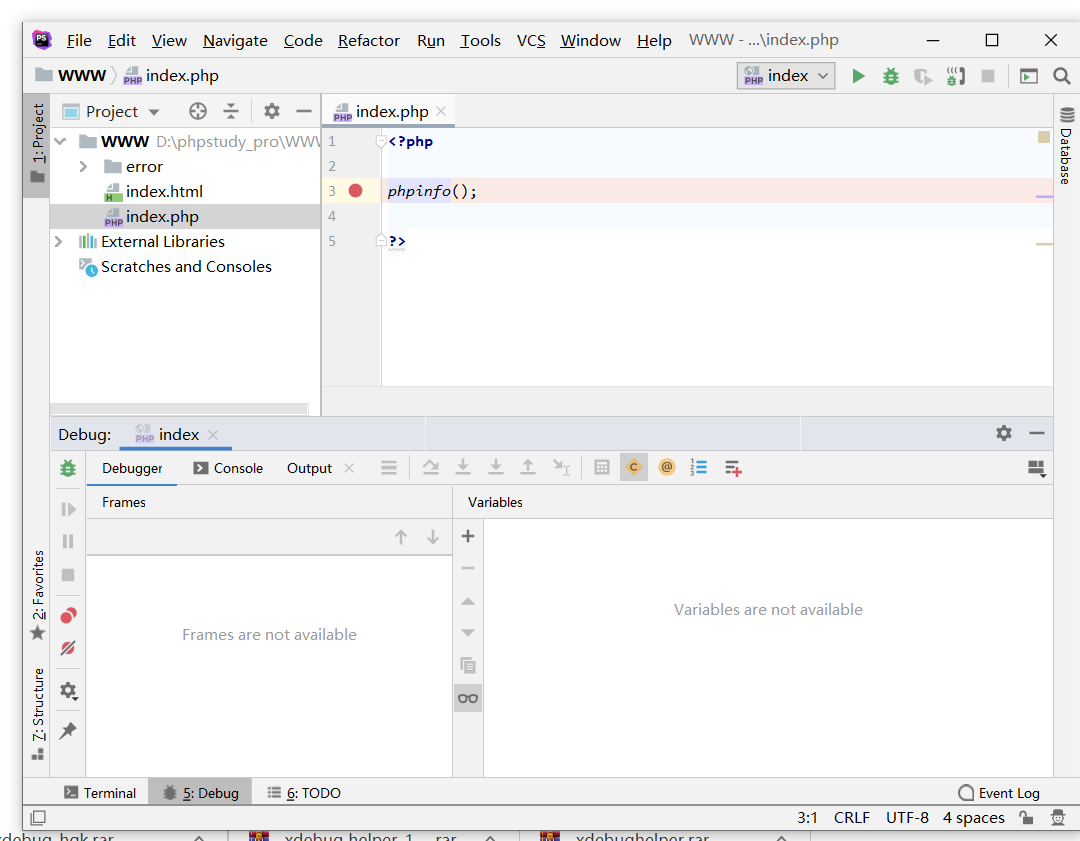Screen dimensions: 1080x841
Task: Open Project panel settings gear
Action: 272,111
